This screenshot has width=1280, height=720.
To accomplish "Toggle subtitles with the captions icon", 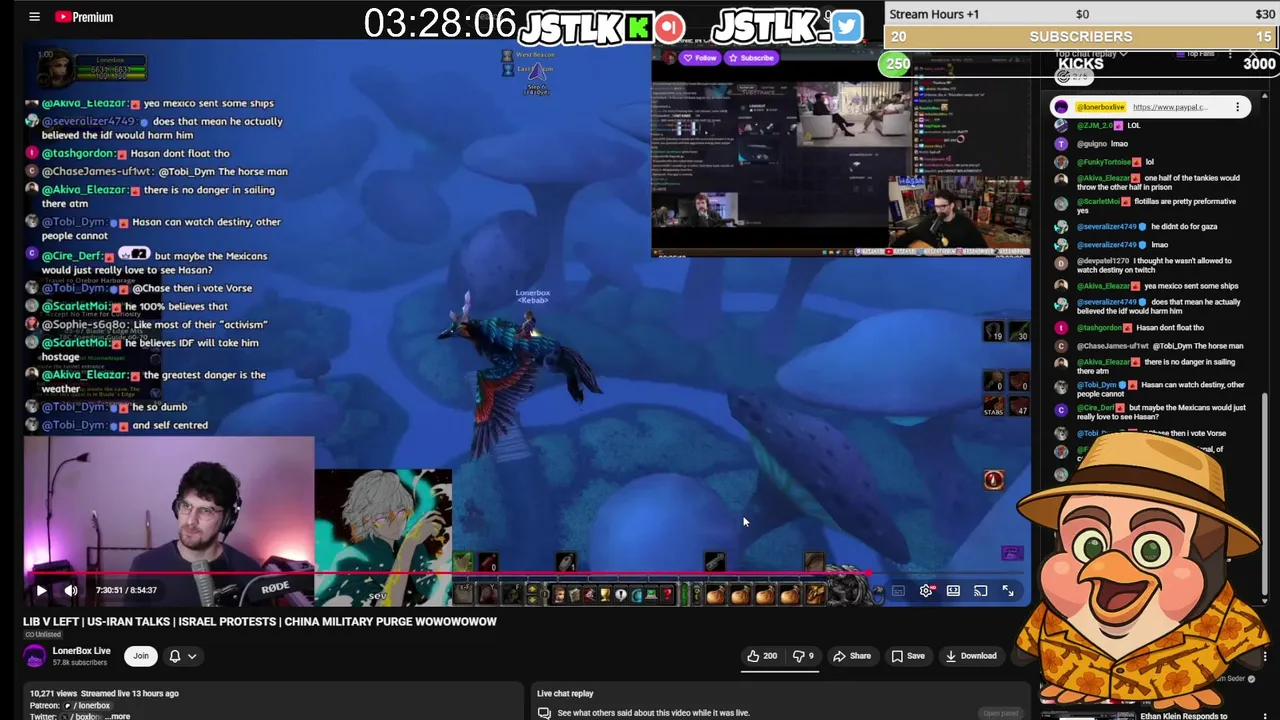I will 898,591.
